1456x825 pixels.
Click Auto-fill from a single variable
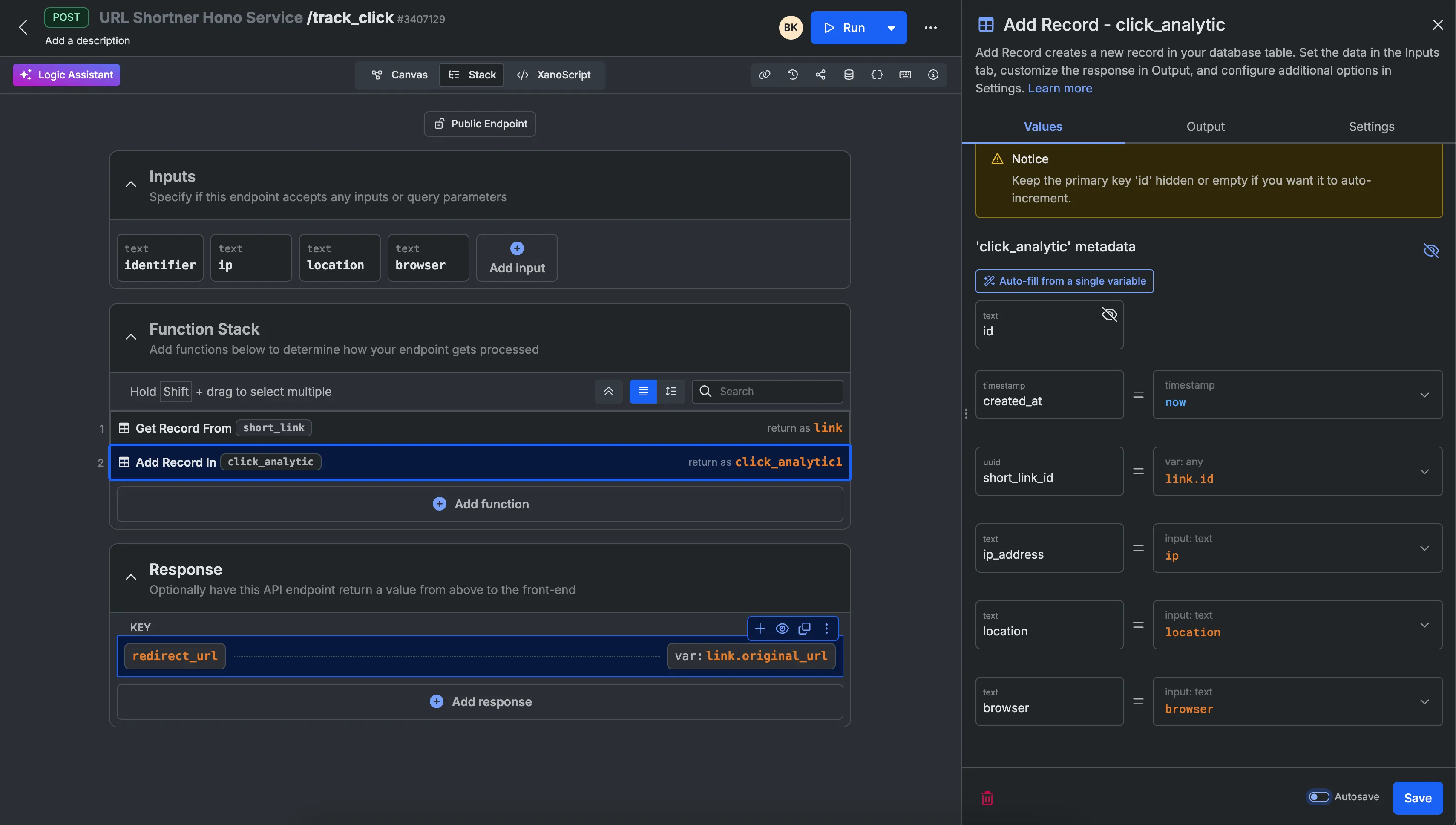(x=1064, y=281)
